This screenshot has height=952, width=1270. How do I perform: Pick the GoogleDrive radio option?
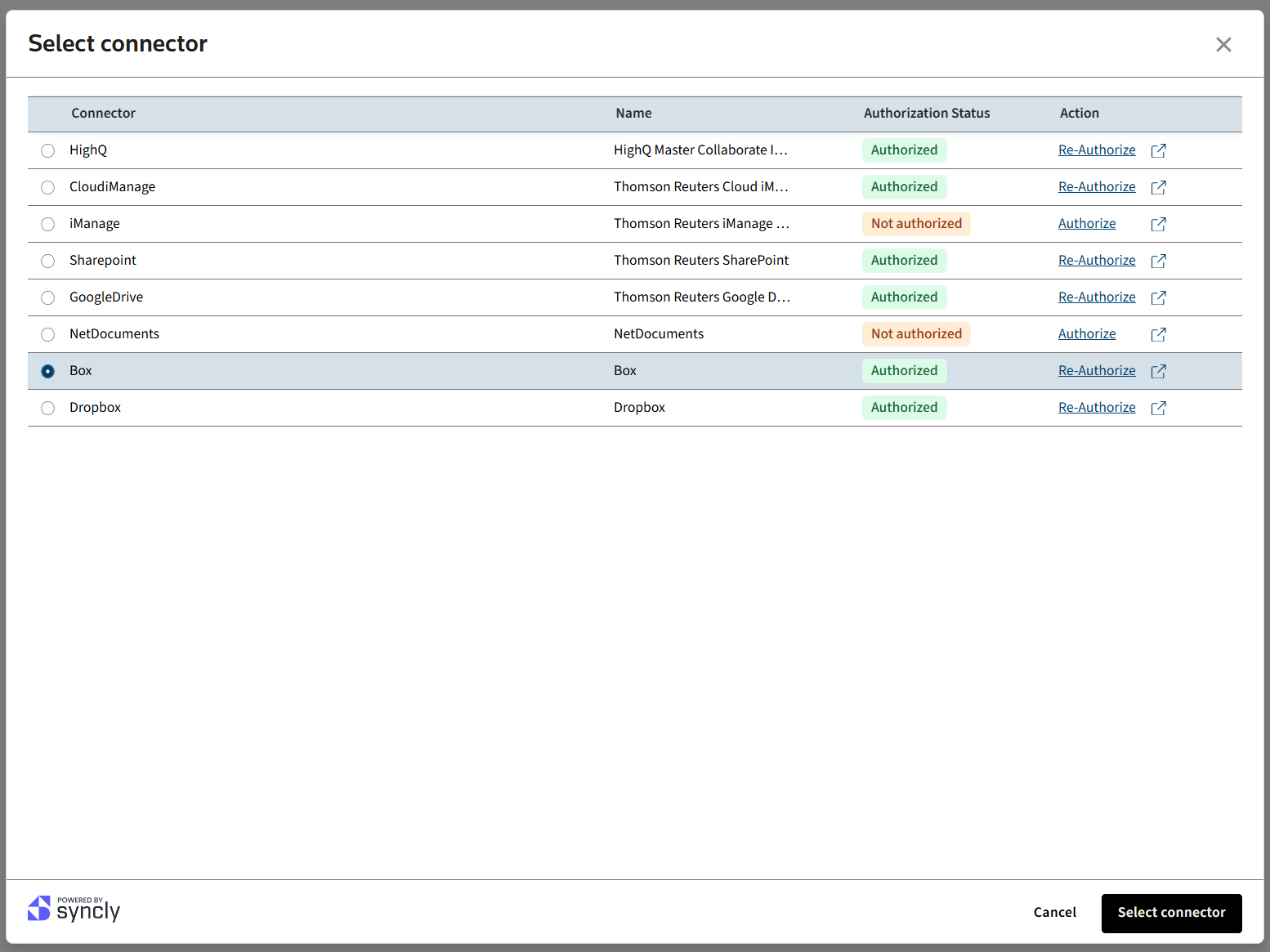click(48, 297)
